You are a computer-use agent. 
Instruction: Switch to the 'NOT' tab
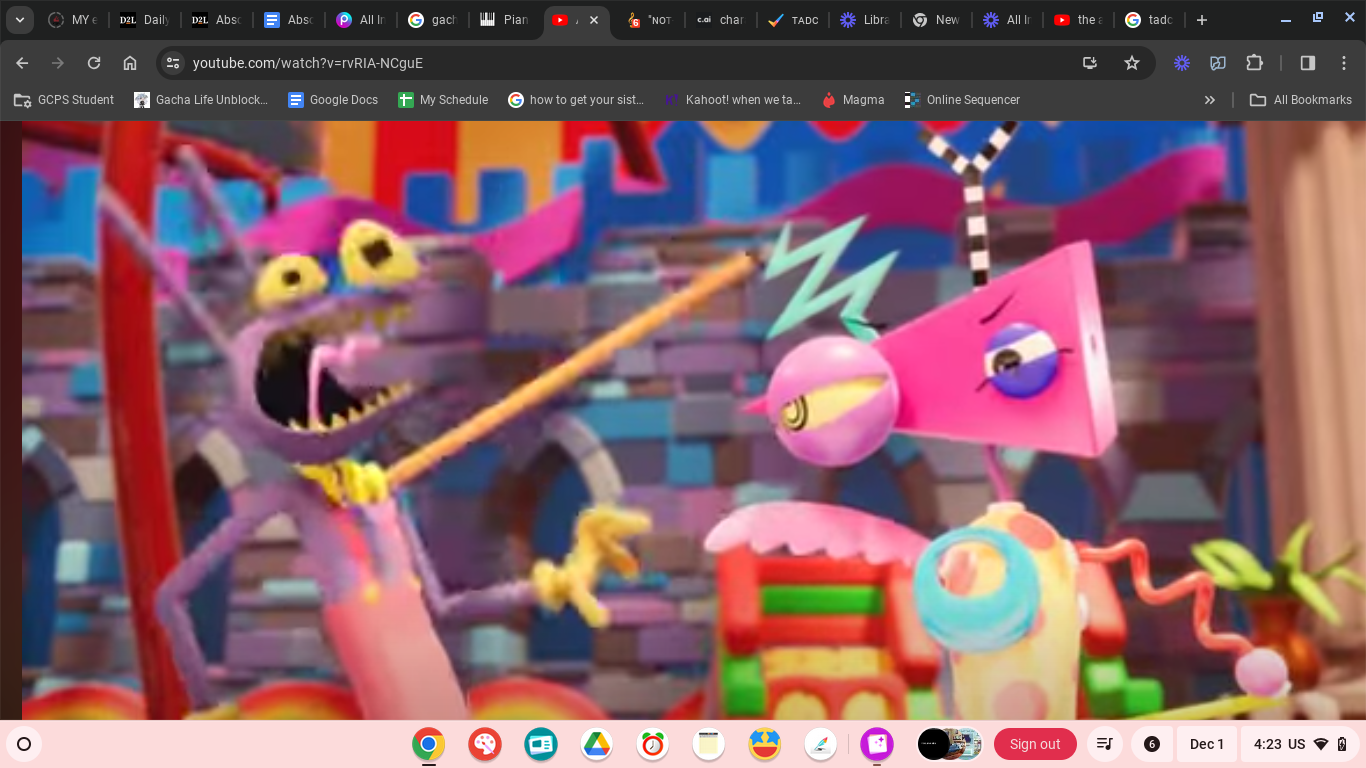(x=650, y=20)
